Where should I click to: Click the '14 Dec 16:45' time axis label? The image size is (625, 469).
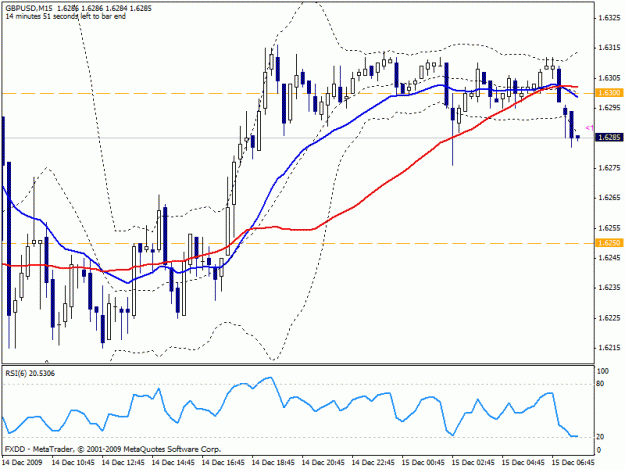[223, 463]
